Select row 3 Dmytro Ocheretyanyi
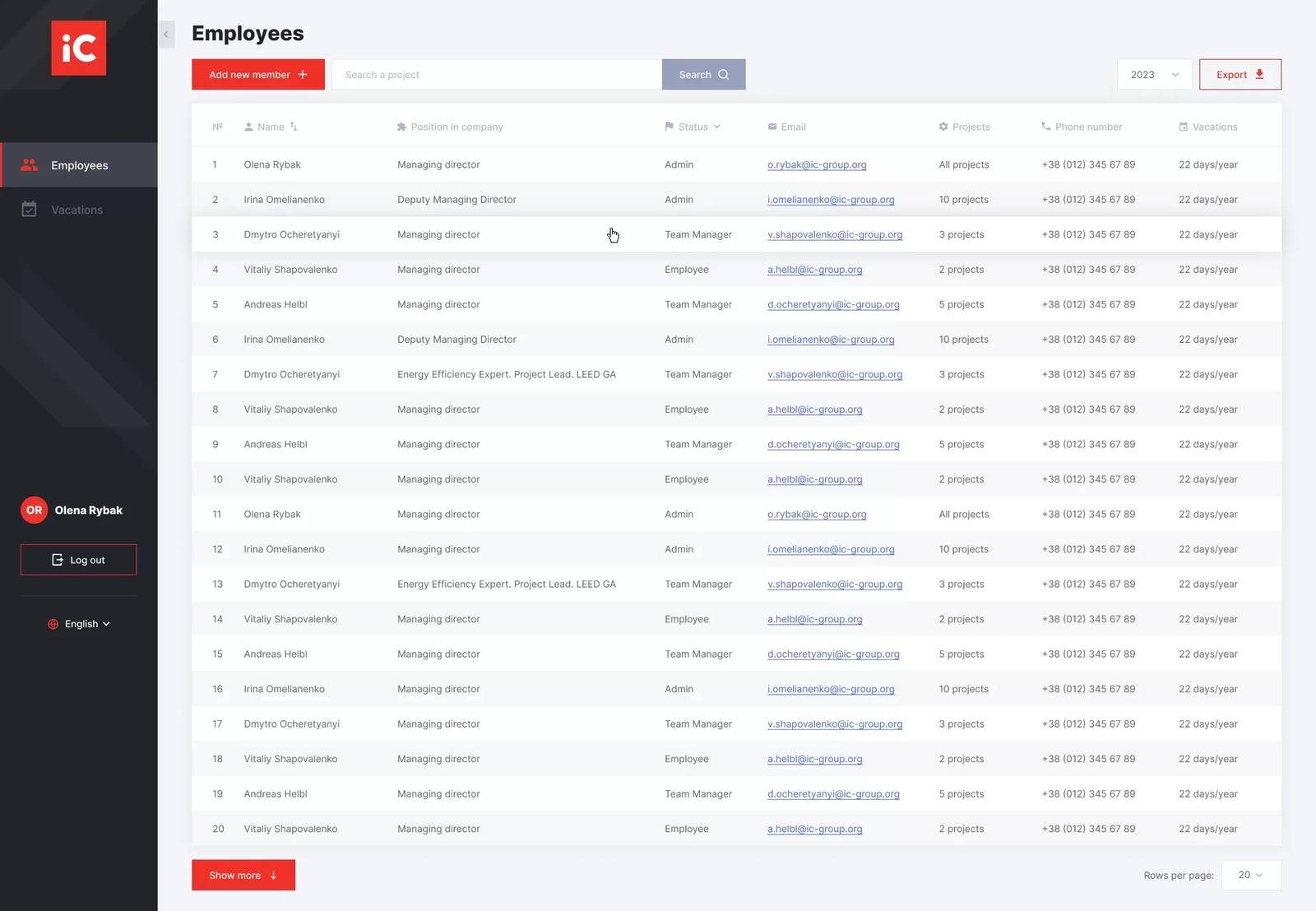The width and height of the screenshot is (1316, 911). point(736,234)
